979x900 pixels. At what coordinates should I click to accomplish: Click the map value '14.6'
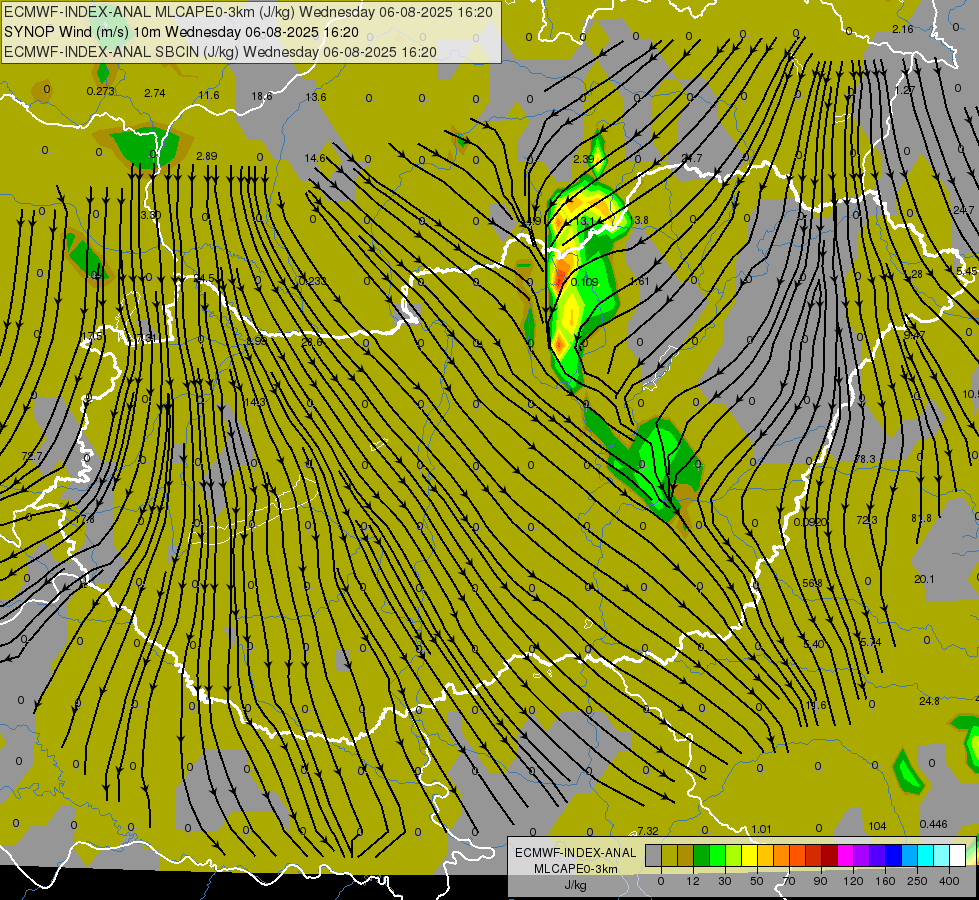point(315,158)
